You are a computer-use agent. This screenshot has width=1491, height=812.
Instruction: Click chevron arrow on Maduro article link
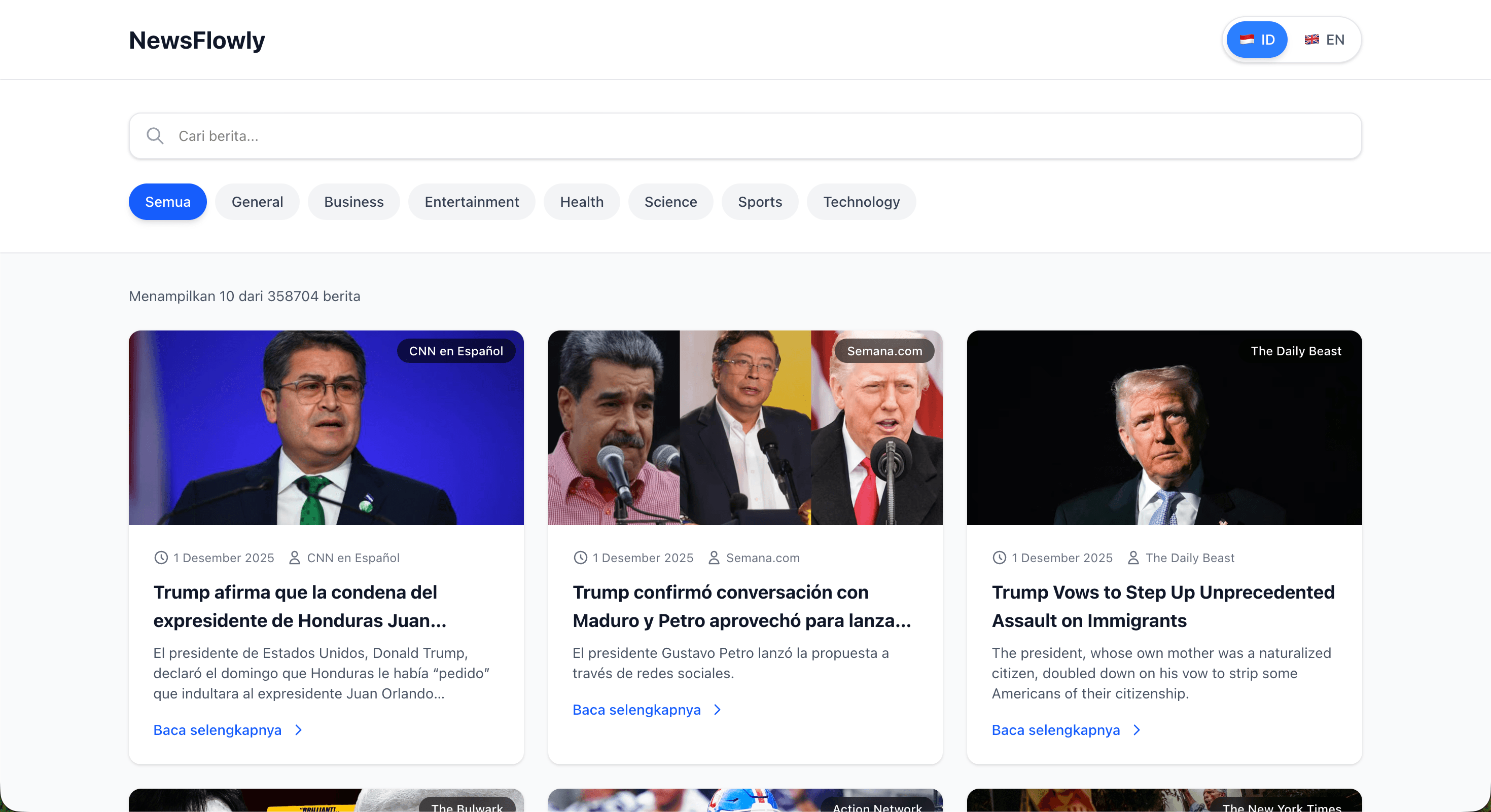click(718, 710)
